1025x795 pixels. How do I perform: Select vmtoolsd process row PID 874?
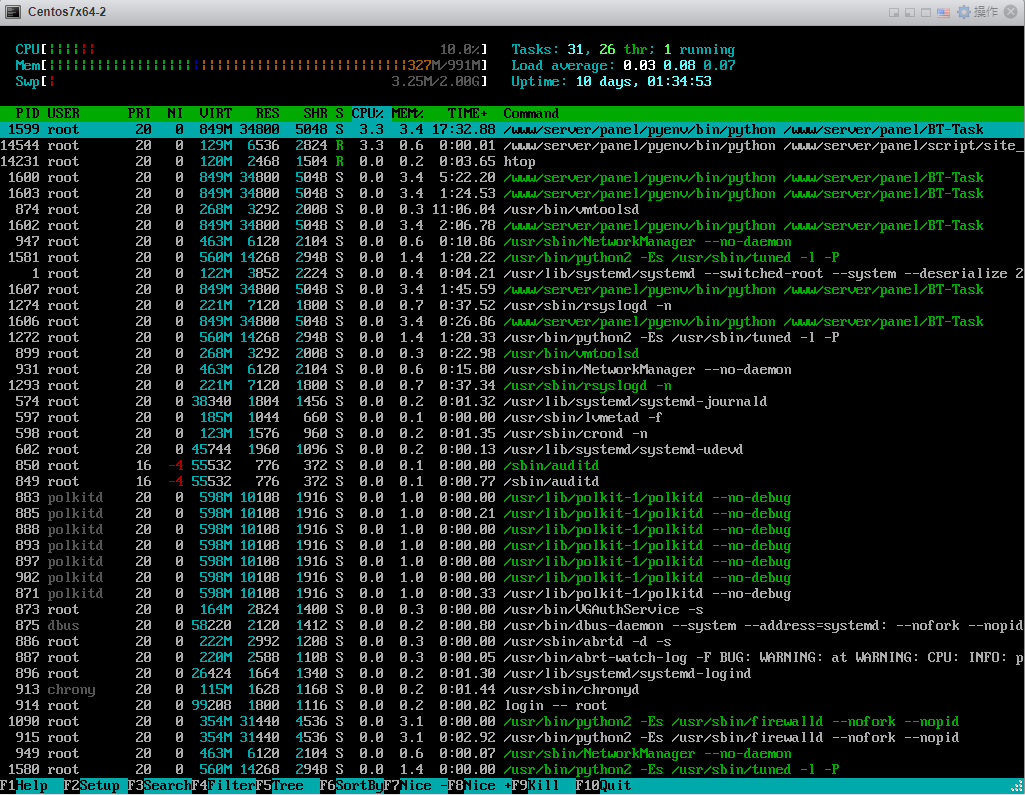point(512,209)
